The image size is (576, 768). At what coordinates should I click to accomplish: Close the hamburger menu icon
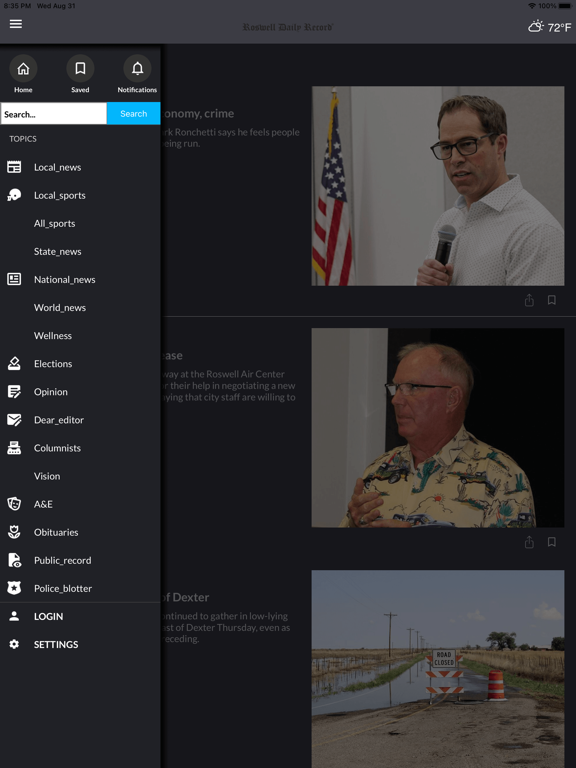(16, 24)
